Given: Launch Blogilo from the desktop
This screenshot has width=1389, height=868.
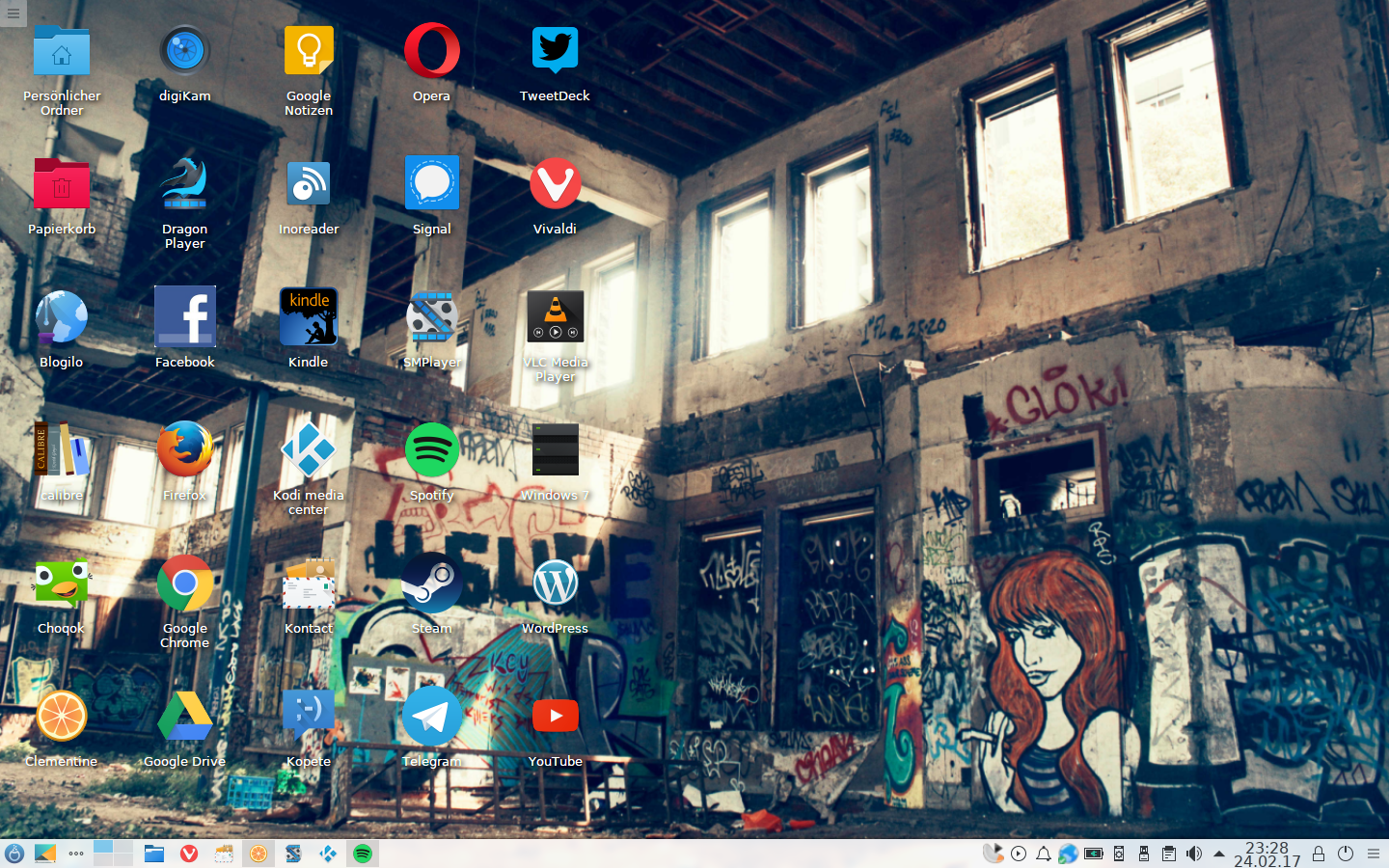Looking at the screenshot, I should (x=62, y=317).
